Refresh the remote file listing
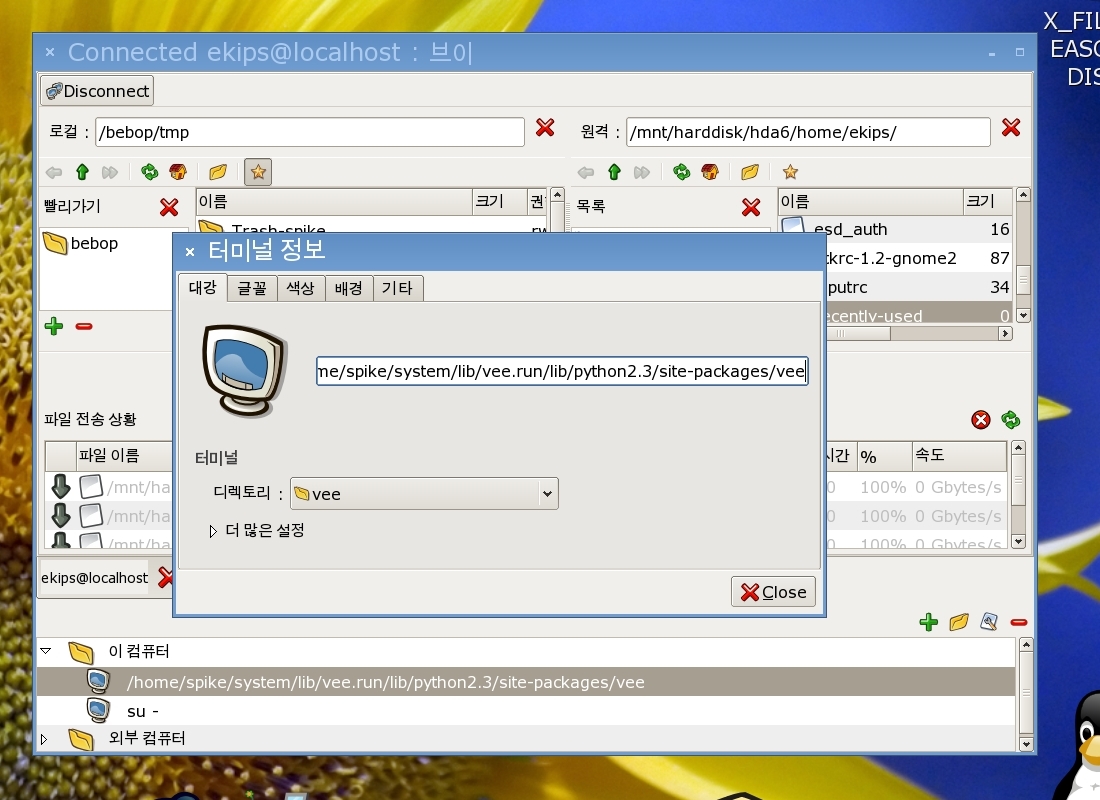This screenshot has width=1100, height=800. coord(681,172)
